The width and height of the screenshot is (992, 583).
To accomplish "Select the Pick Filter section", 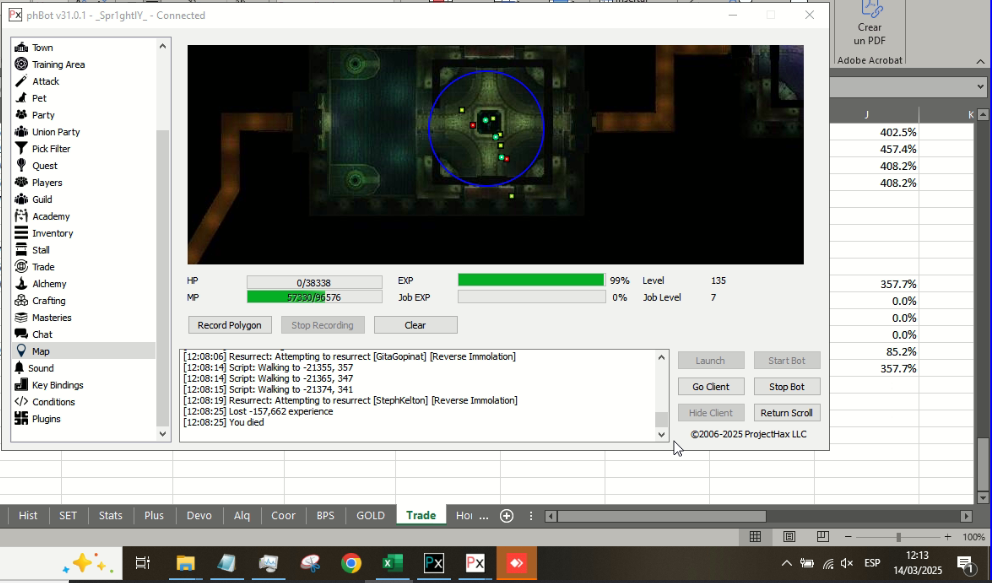I will pos(52,148).
